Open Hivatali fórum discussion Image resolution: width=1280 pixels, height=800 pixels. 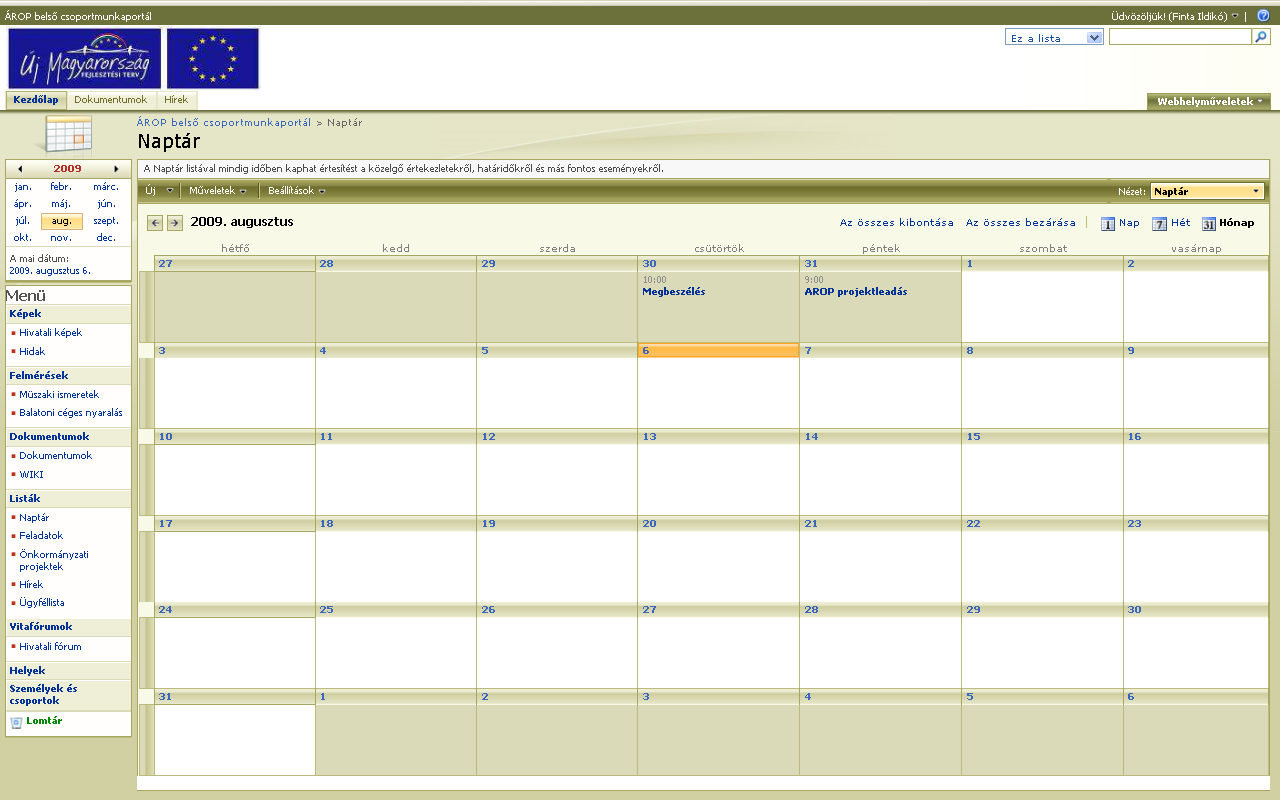(x=50, y=647)
